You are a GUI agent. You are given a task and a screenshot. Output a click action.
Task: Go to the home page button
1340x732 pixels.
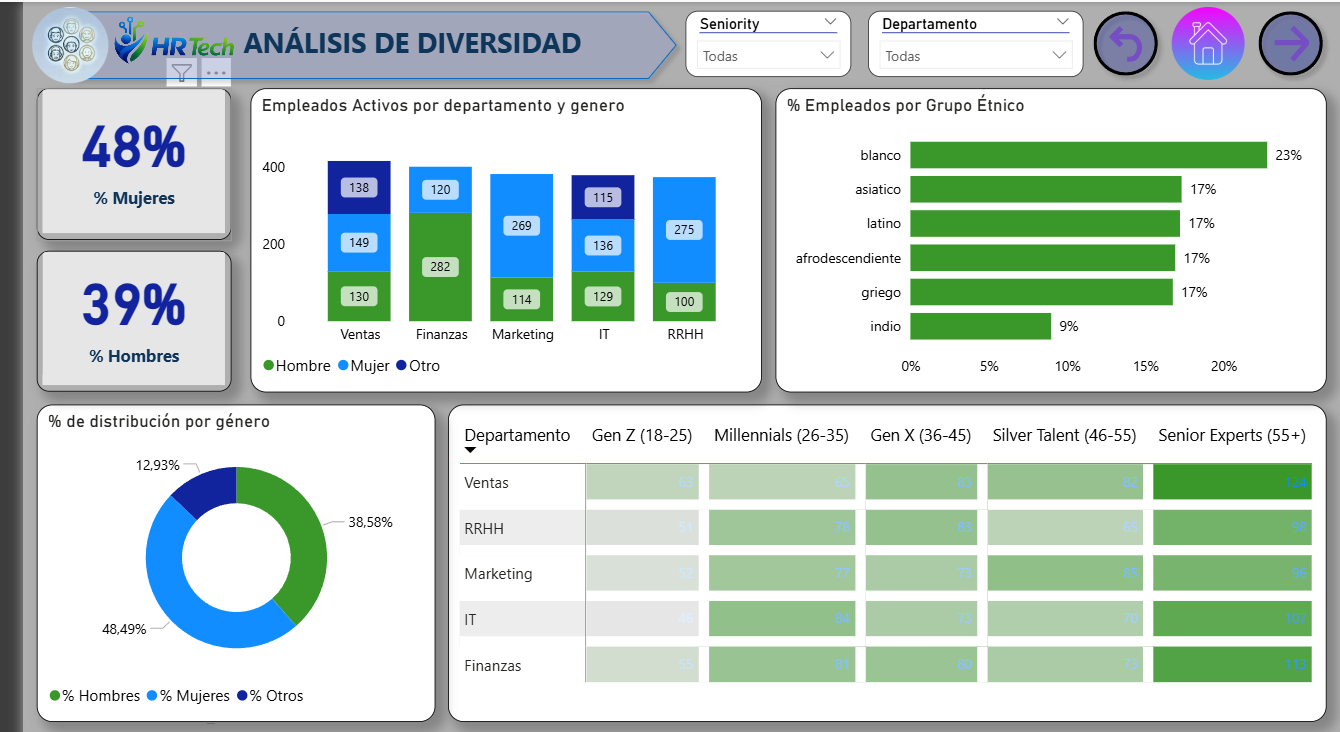[x=1208, y=44]
